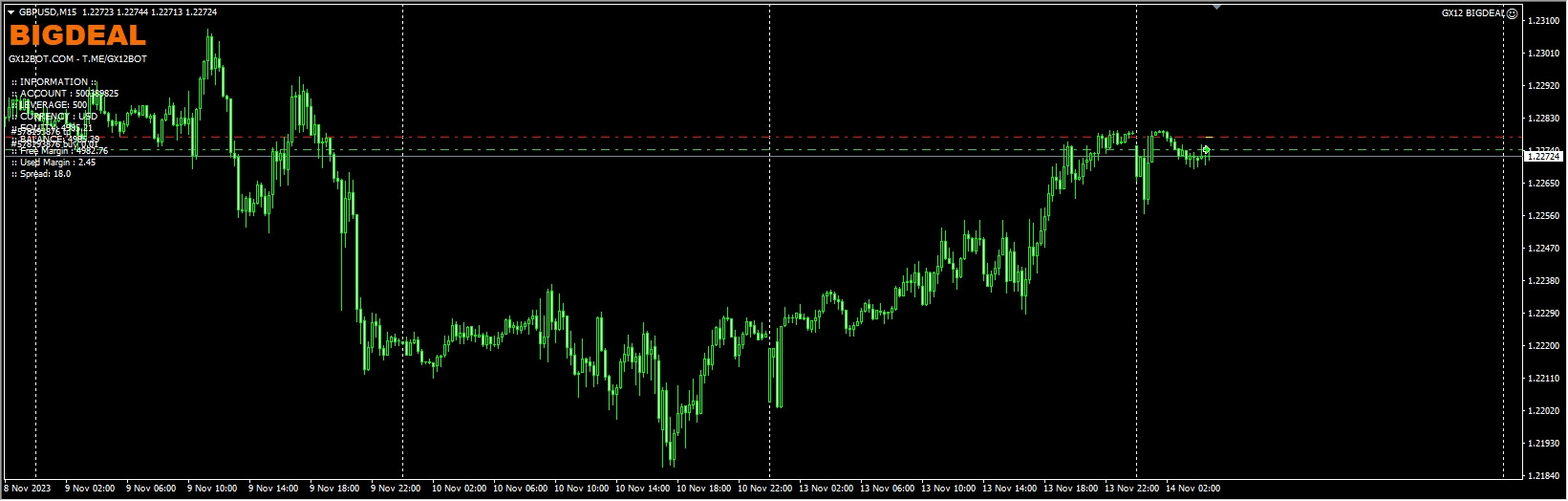Click price scale label 1.22650
Image resolution: width=1568 pixels, height=501 pixels.
(1544, 183)
